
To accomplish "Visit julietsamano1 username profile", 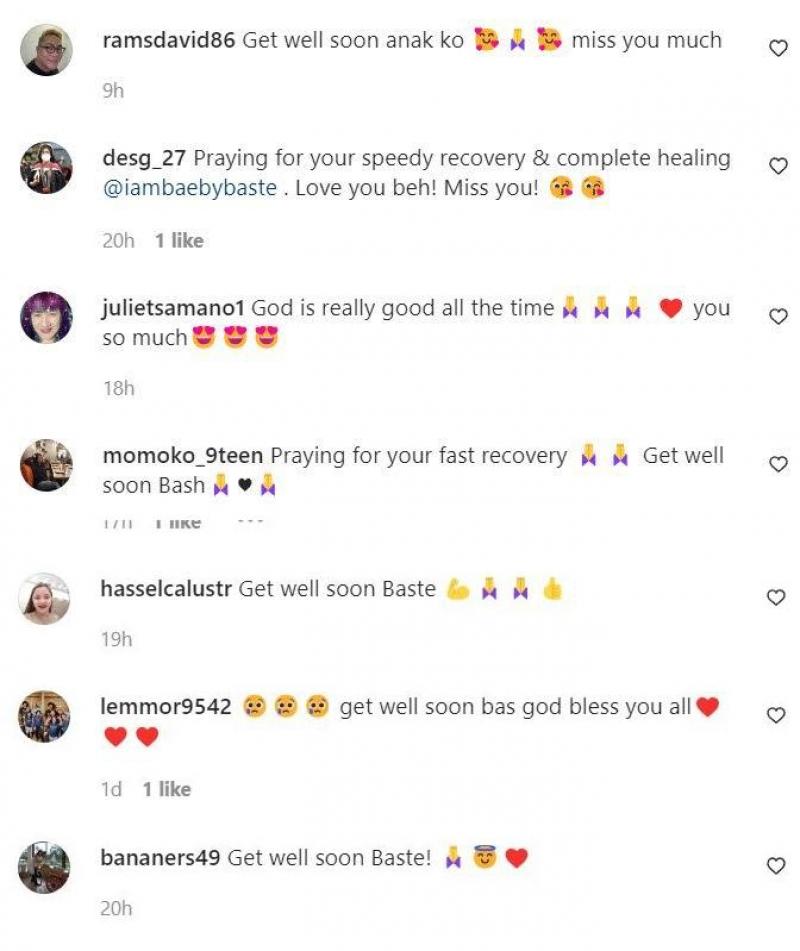I will 173,308.
